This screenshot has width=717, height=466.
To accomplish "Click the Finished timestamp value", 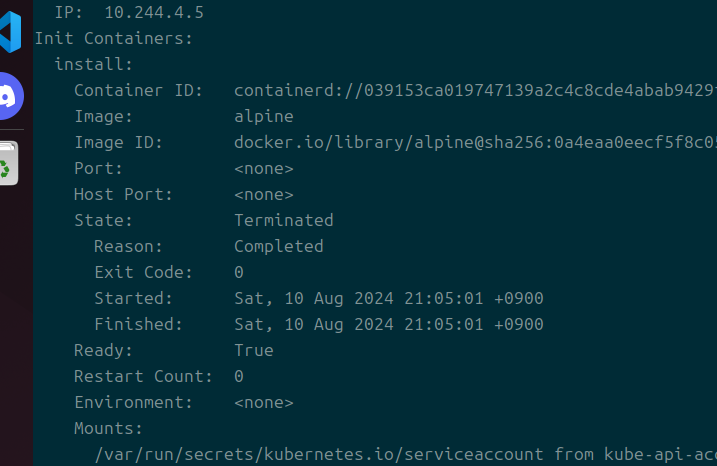I will 388,324.
